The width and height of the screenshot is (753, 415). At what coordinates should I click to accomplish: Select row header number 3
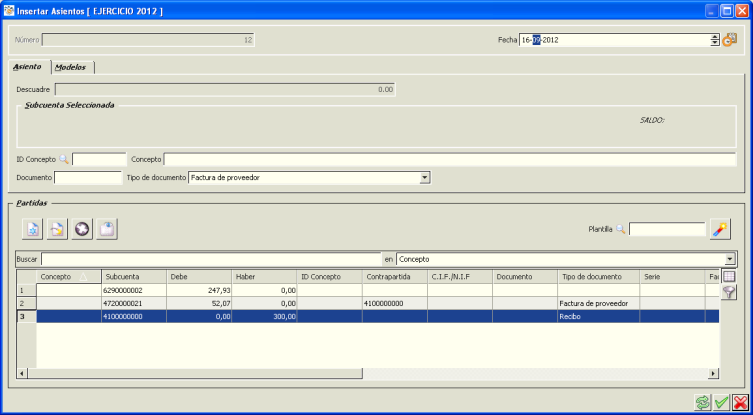pyautogui.click(x=27, y=316)
